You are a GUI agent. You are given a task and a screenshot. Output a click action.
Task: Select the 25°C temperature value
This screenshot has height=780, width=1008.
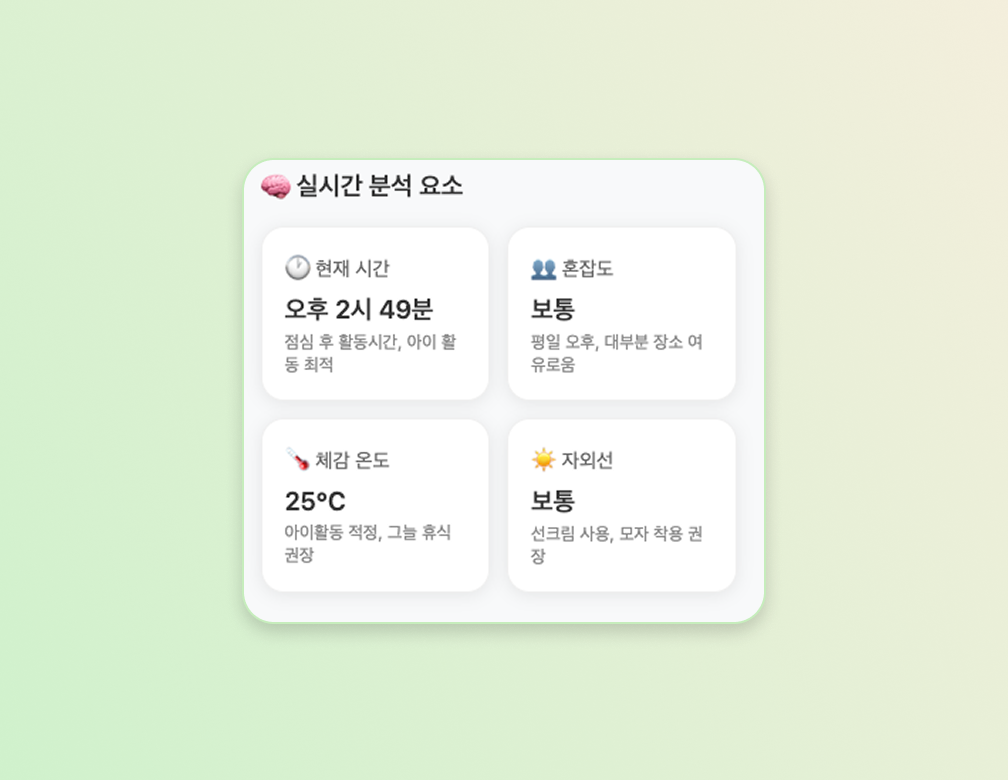pyautogui.click(x=315, y=501)
